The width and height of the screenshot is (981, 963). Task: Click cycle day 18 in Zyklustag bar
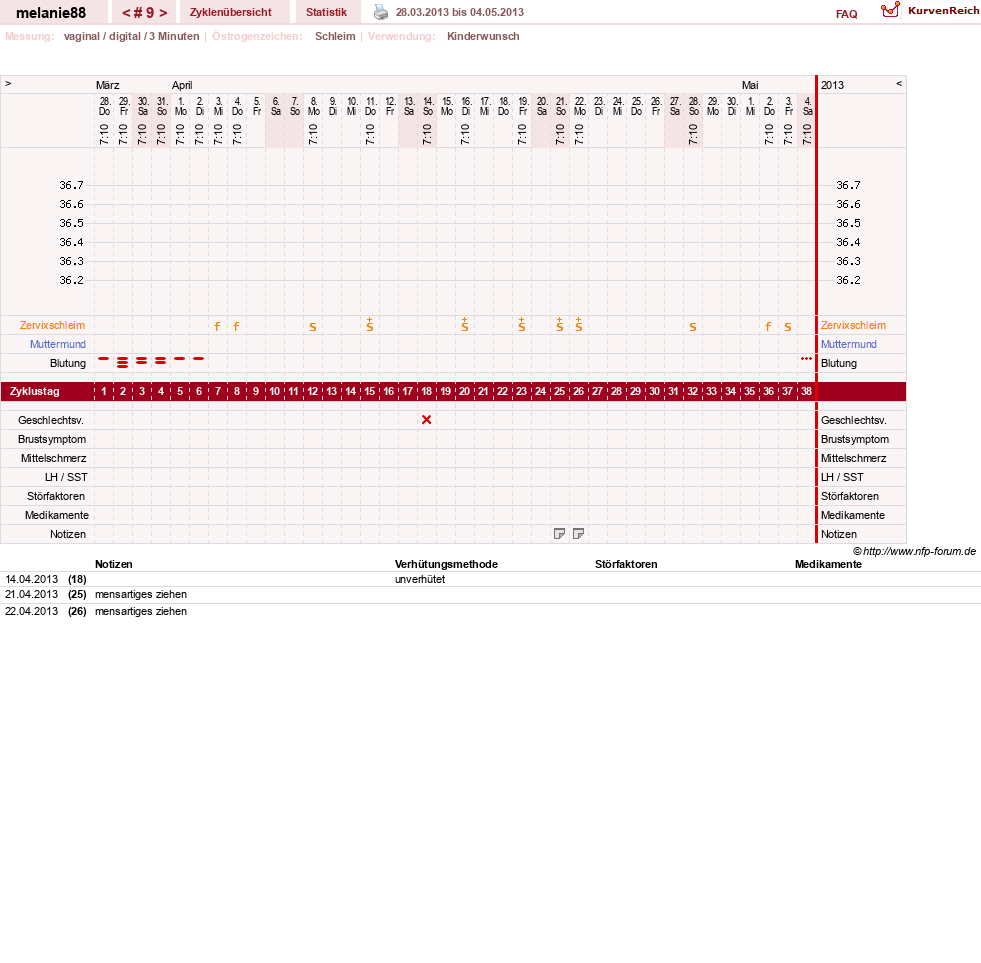click(x=427, y=391)
